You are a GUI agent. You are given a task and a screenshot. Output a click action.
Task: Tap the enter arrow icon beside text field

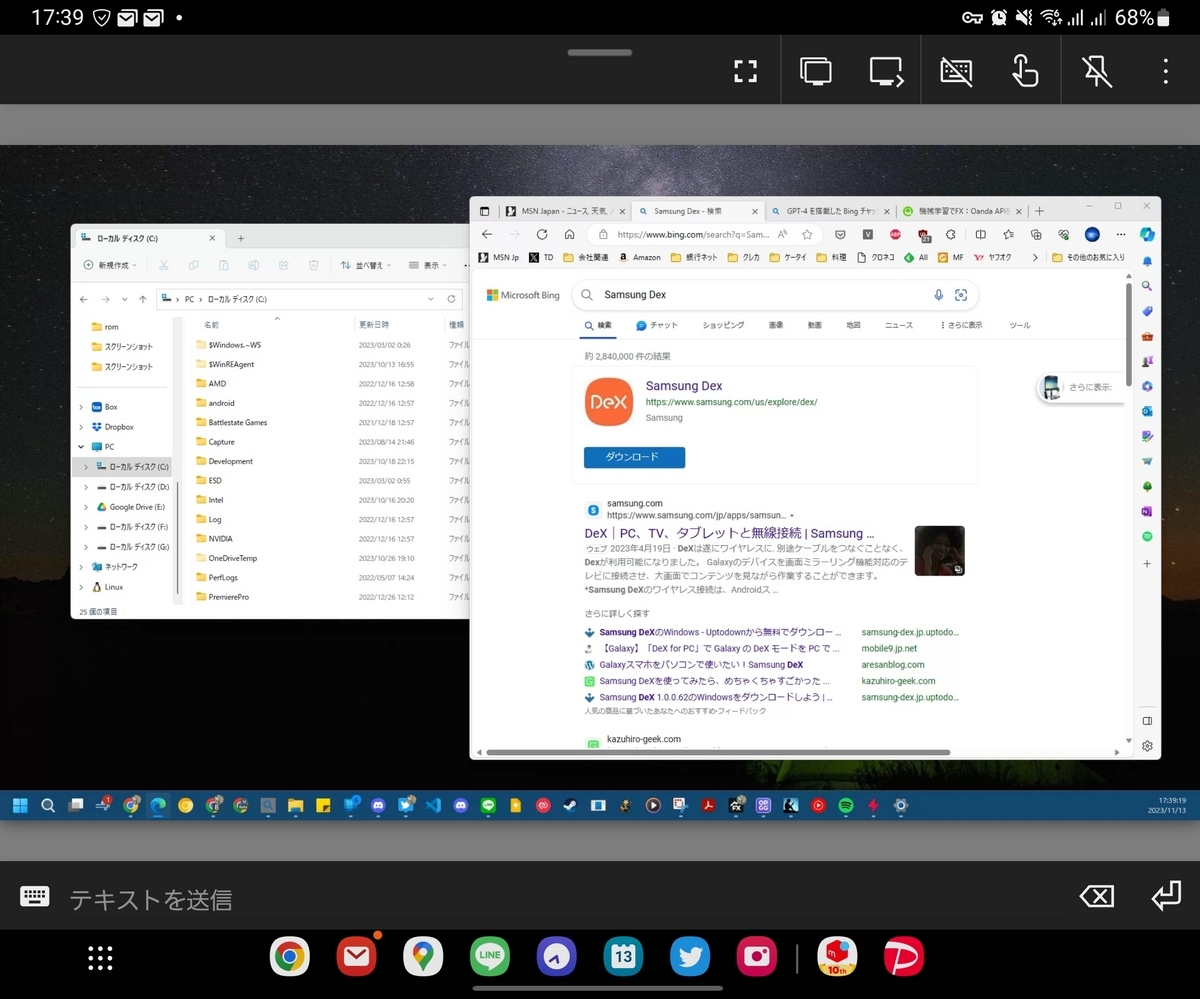[x=1166, y=895]
